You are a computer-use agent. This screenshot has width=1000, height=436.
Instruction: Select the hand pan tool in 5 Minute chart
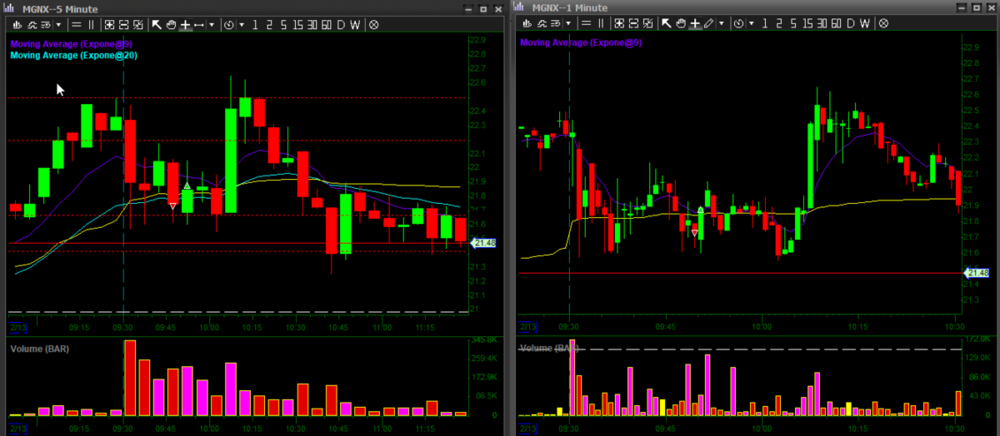pos(171,25)
